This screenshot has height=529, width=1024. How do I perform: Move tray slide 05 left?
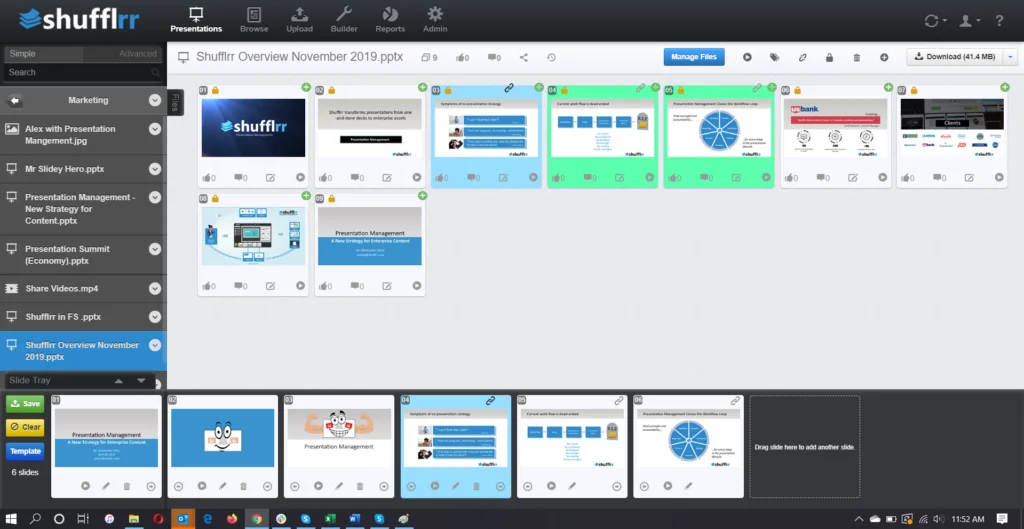[x=528, y=486]
